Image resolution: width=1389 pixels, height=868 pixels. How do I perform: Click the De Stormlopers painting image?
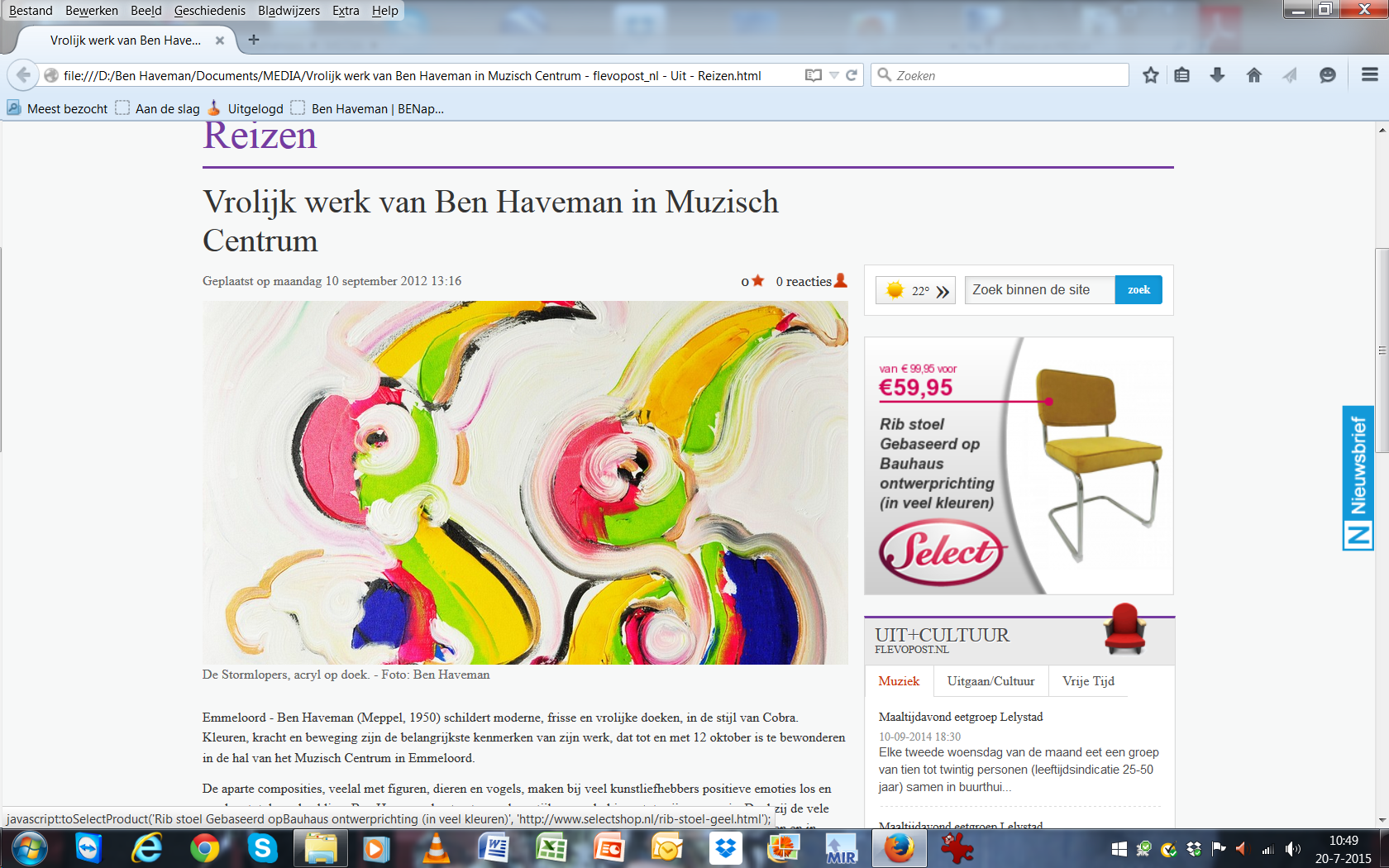[x=525, y=482]
